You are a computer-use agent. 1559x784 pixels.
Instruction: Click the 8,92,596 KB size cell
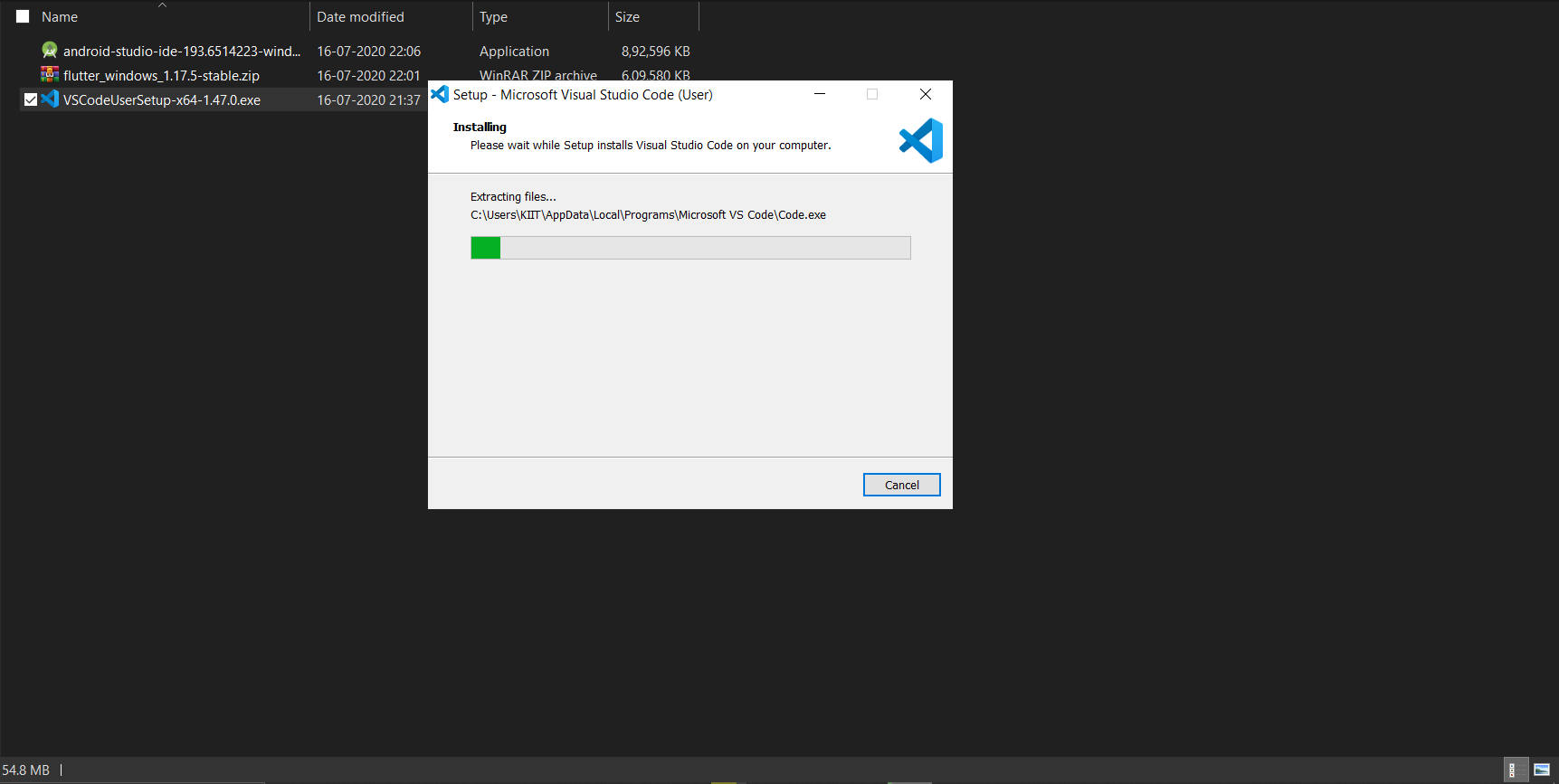[x=655, y=51]
